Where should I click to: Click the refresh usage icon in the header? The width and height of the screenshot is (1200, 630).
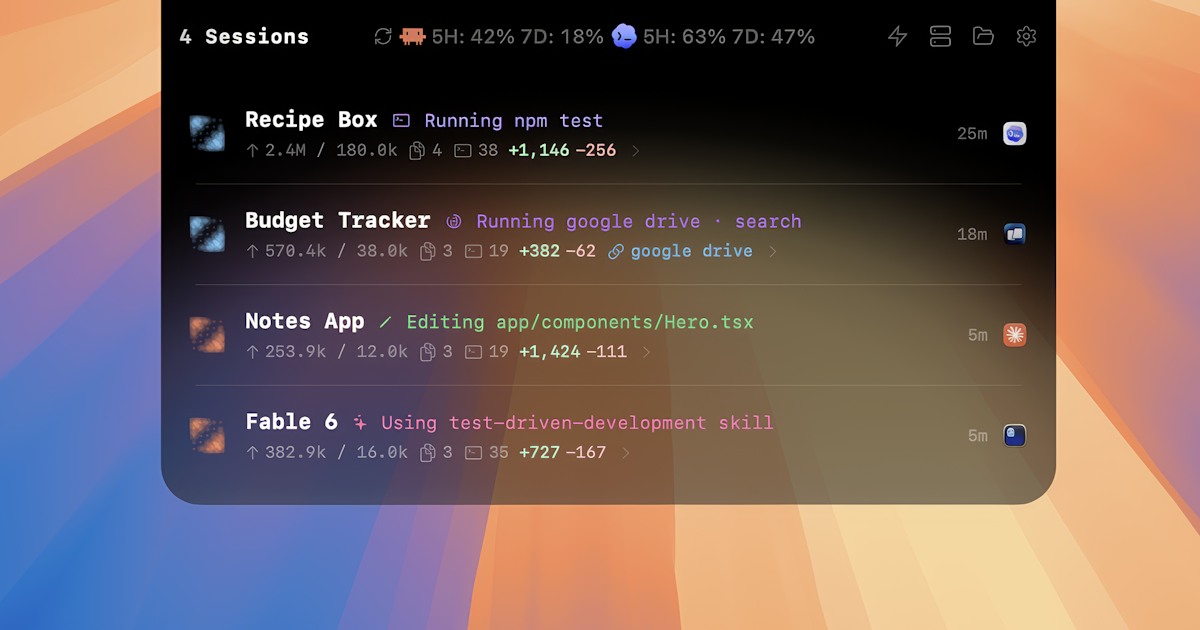pos(383,37)
